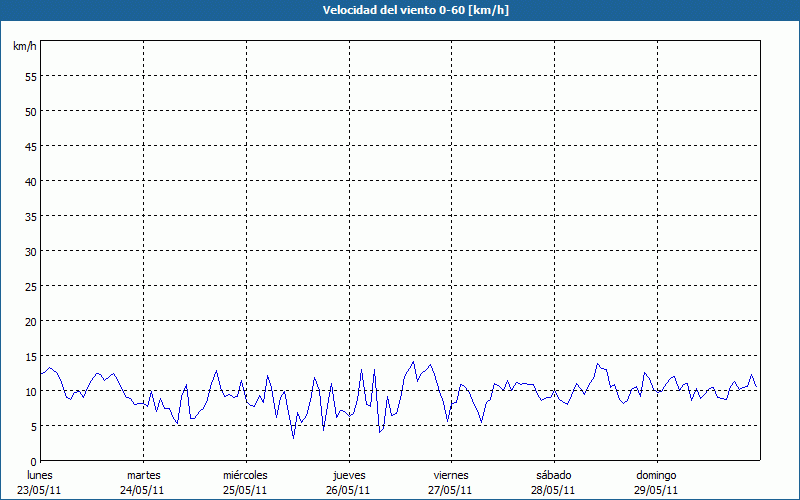
Task: Click the 'lunes' day label
Action: [x=40, y=474]
